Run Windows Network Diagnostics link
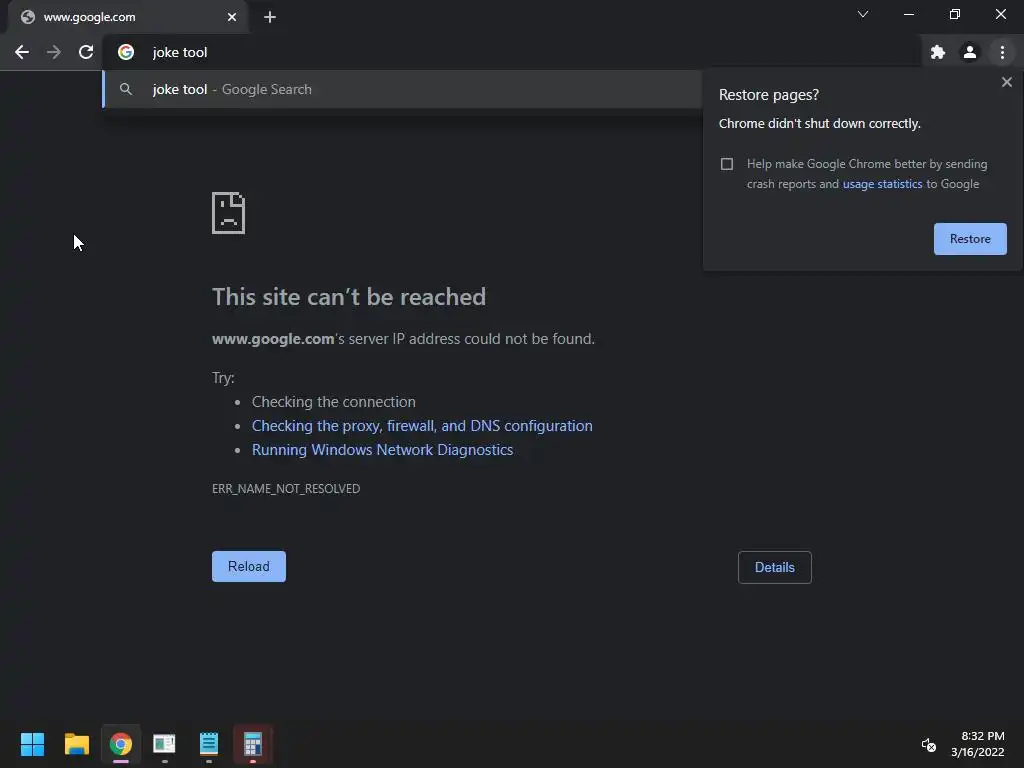The width and height of the screenshot is (1024, 768). pyautogui.click(x=382, y=450)
